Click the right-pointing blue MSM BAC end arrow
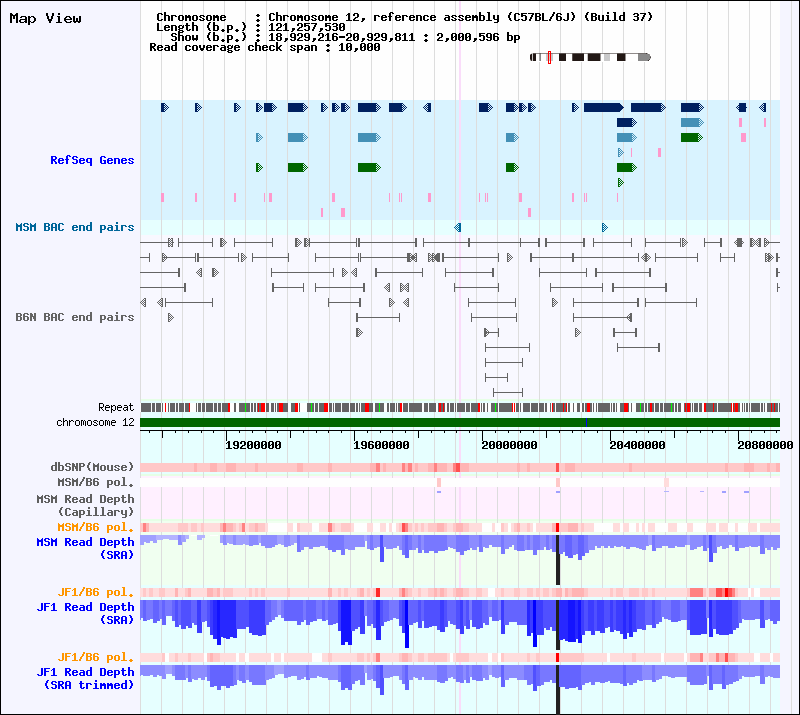Screen dimensions: 800x715 (605, 227)
